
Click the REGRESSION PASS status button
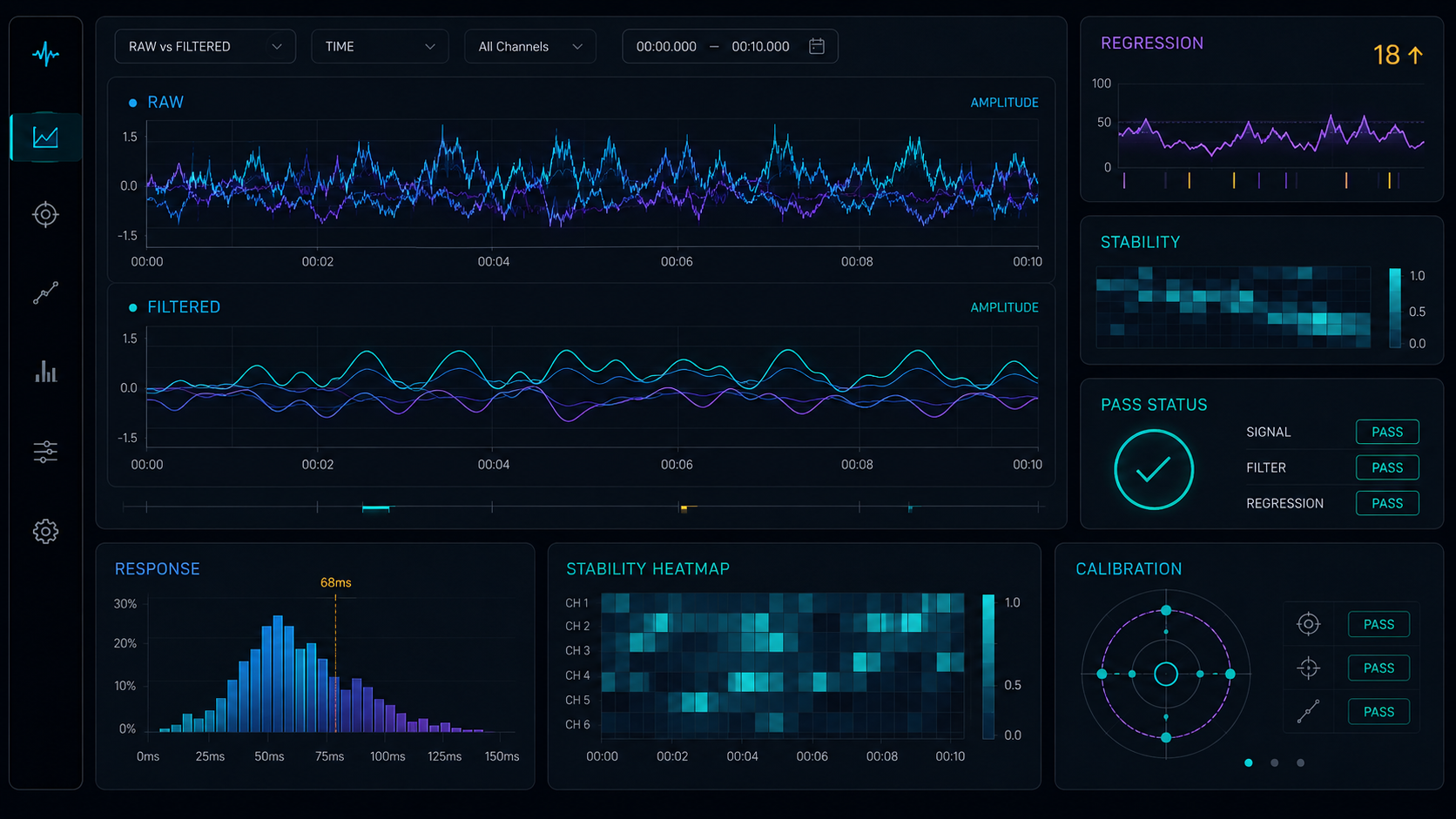(x=1387, y=503)
